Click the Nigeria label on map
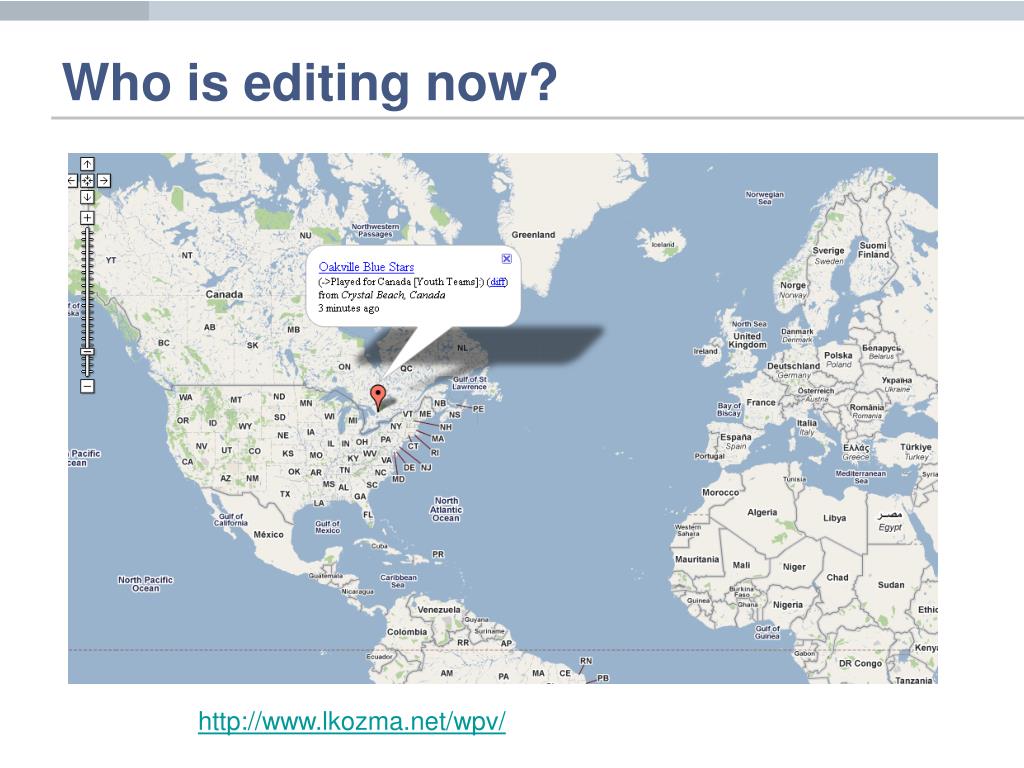The image size is (1024, 768). pyautogui.click(x=788, y=605)
